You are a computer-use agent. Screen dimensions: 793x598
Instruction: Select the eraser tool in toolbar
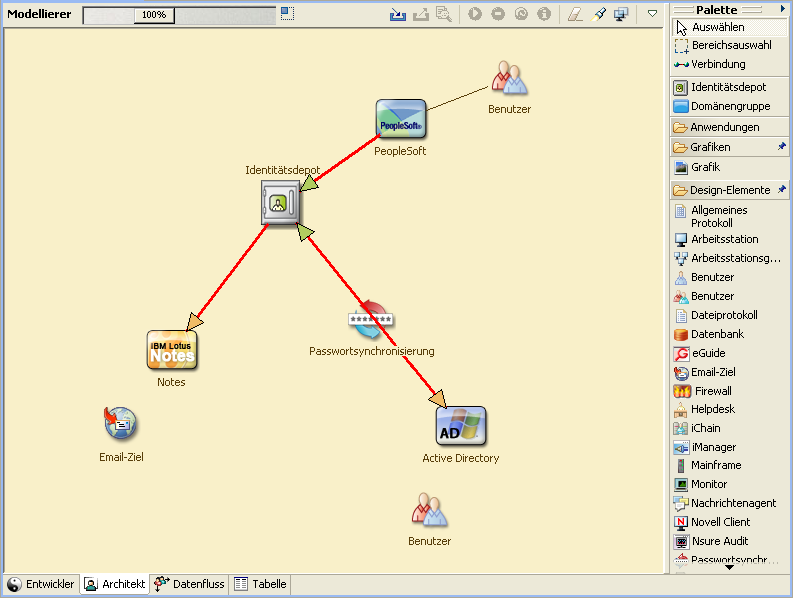575,14
